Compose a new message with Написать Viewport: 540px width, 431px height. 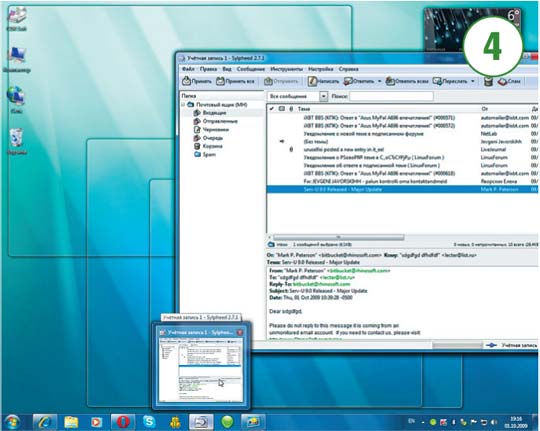click(323, 81)
